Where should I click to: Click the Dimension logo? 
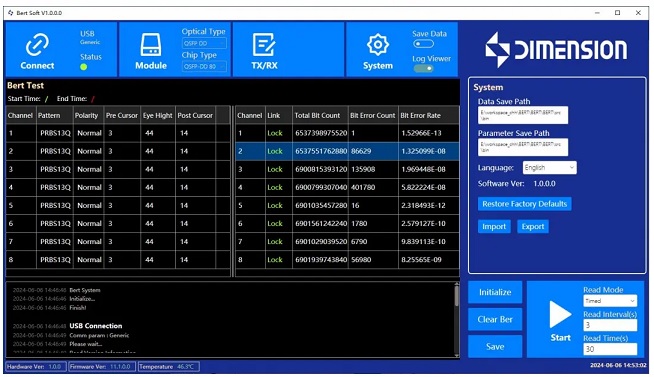click(x=556, y=50)
